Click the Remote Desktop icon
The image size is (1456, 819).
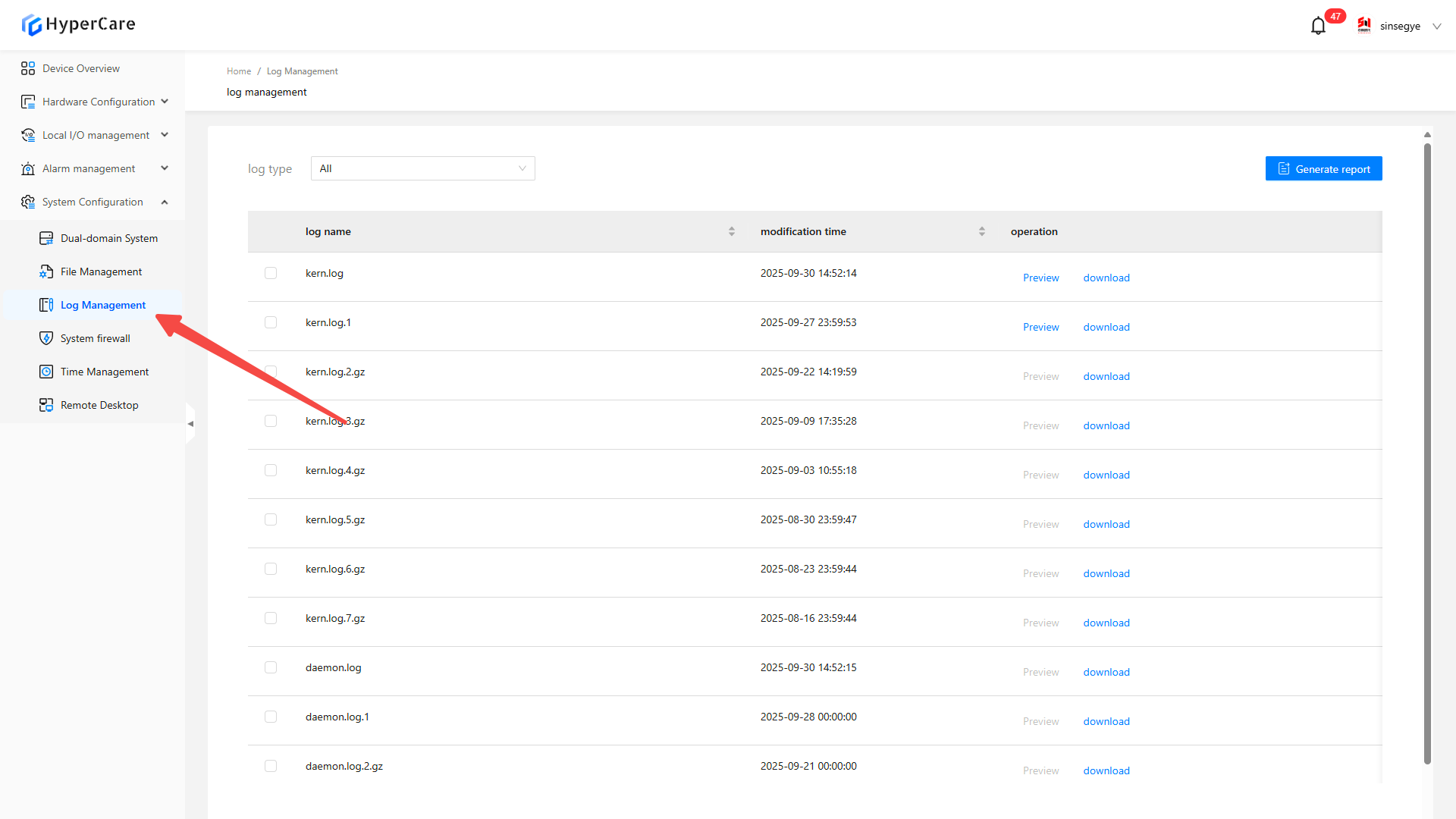(x=46, y=405)
